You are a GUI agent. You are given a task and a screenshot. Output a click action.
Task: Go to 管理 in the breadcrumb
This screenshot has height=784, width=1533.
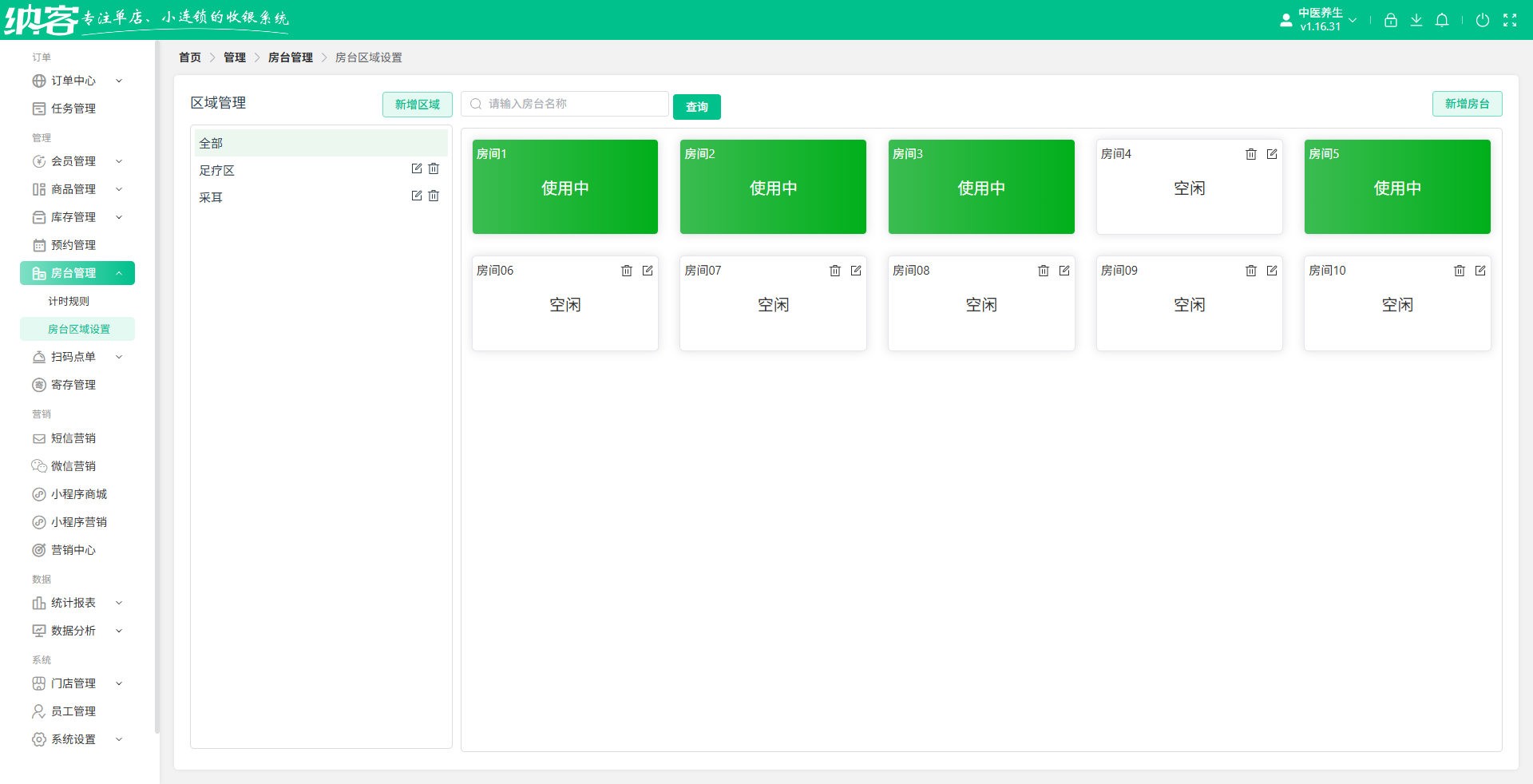tap(235, 57)
